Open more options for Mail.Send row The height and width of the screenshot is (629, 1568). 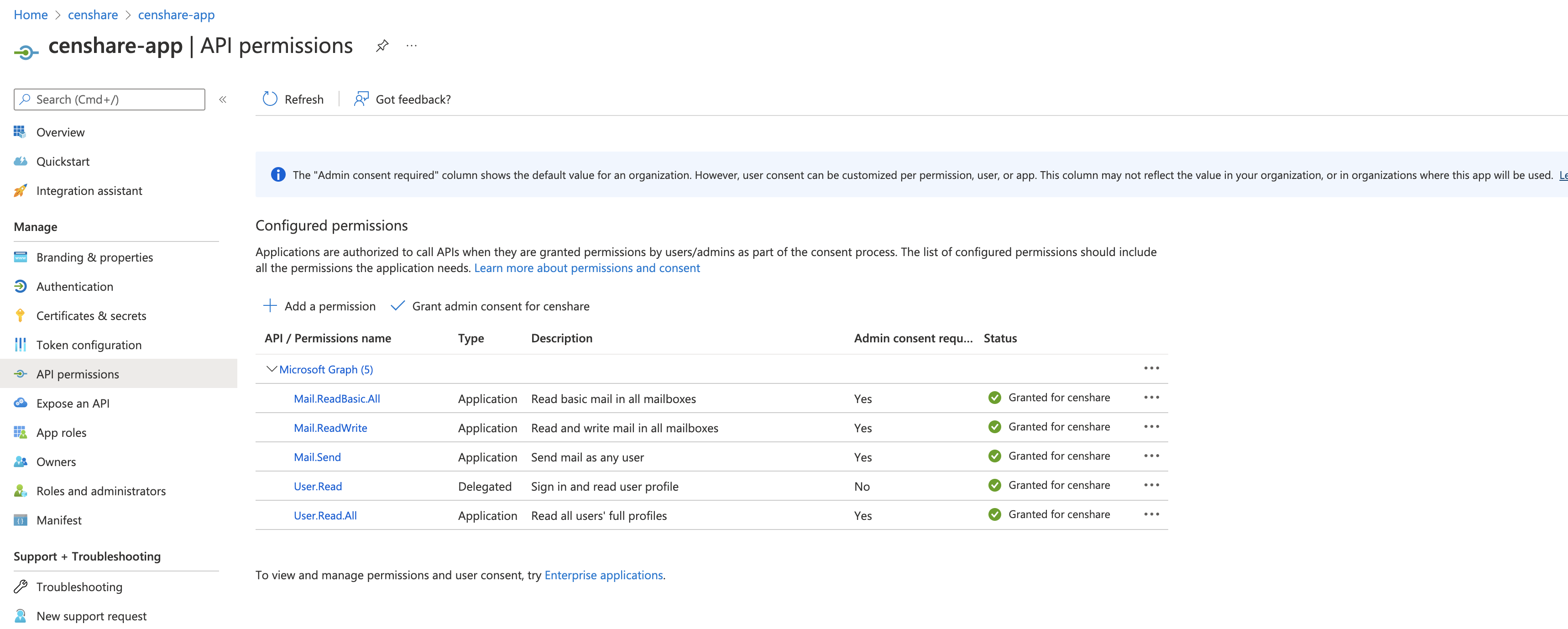click(1151, 456)
